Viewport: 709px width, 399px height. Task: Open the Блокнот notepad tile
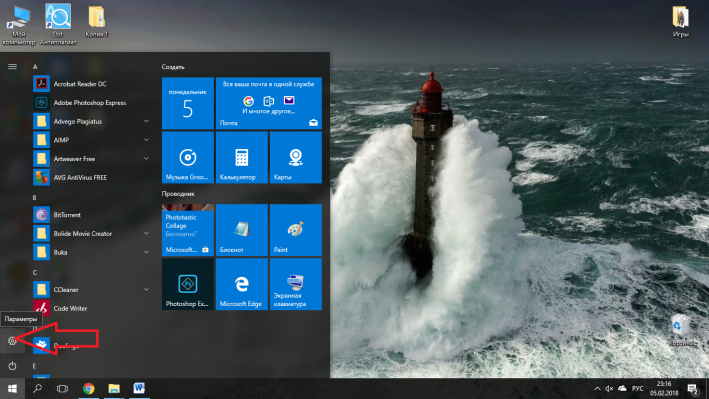242,230
